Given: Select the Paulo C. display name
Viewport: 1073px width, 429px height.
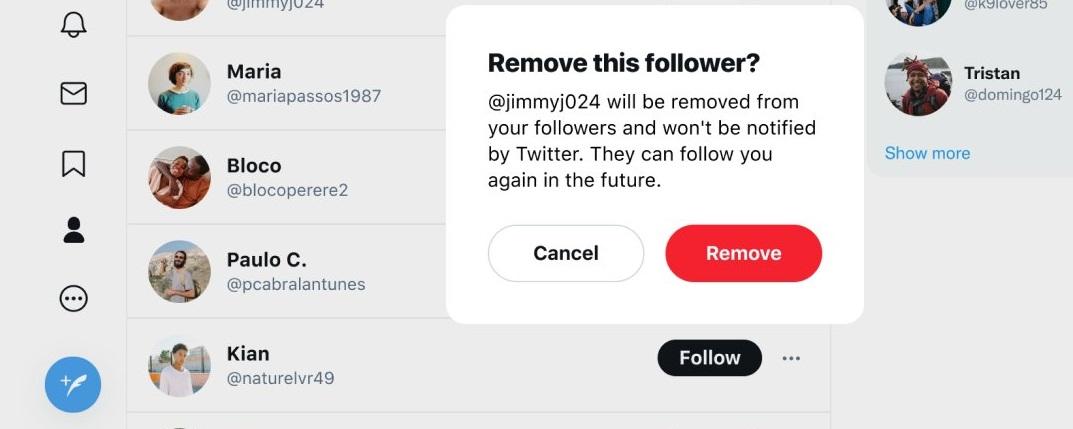Looking at the screenshot, I should click(266, 260).
